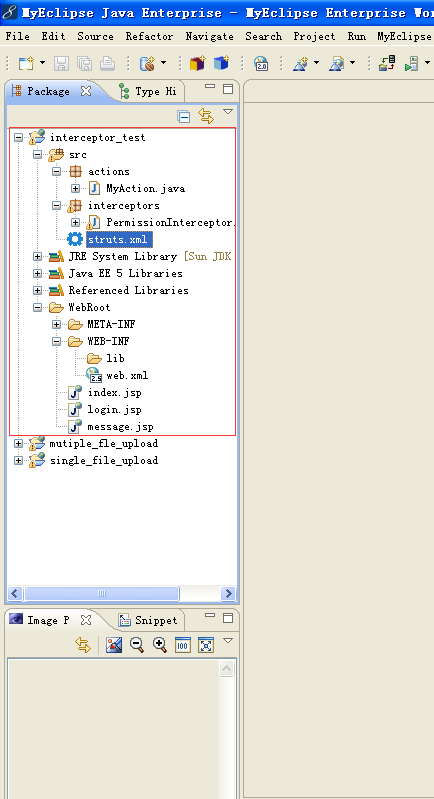Maximize the Package explorer panel
Viewport: 434px width, 799px height.
228,89
